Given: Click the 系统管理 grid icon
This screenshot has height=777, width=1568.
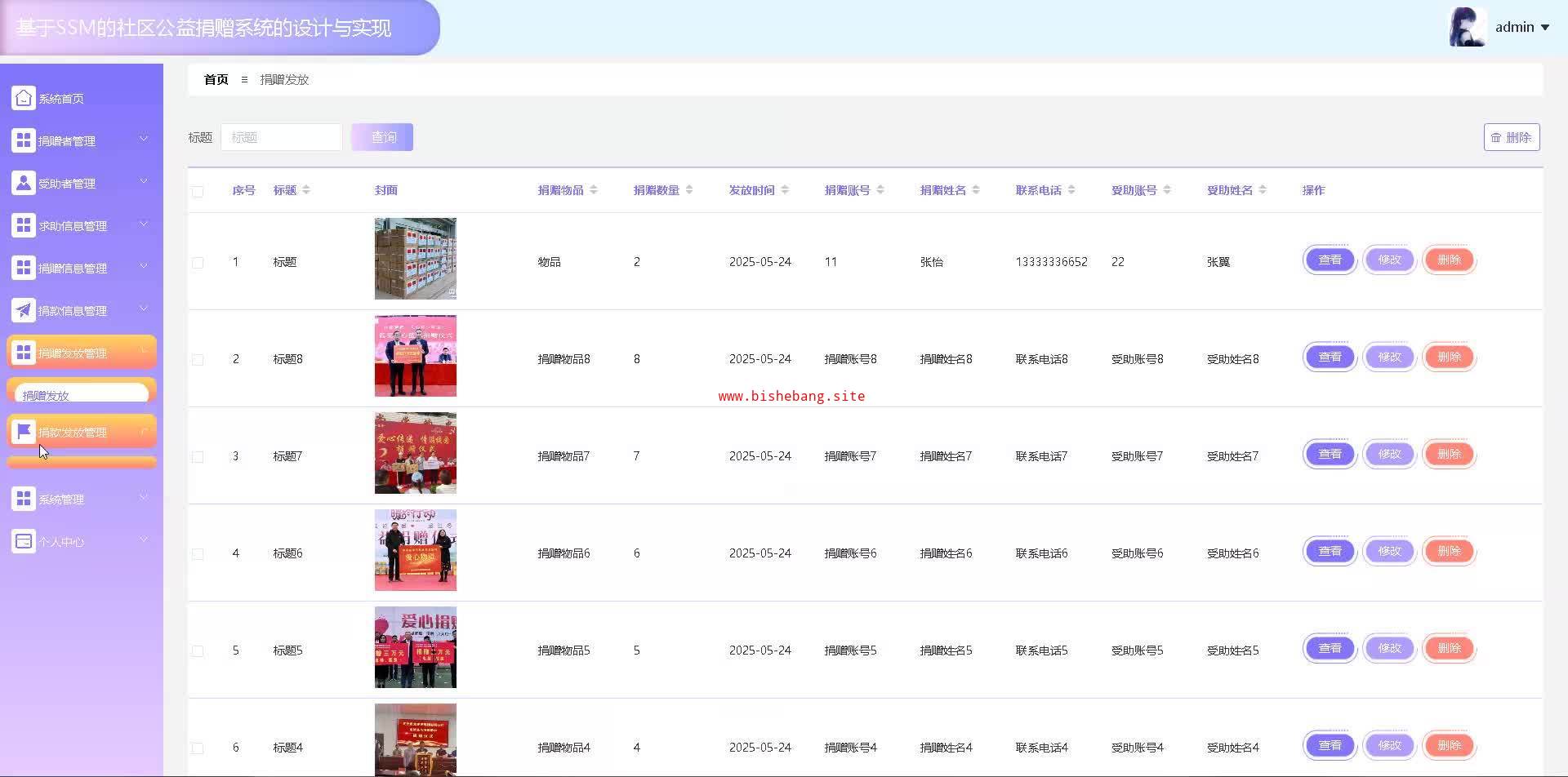Looking at the screenshot, I should (x=24, y=499).
